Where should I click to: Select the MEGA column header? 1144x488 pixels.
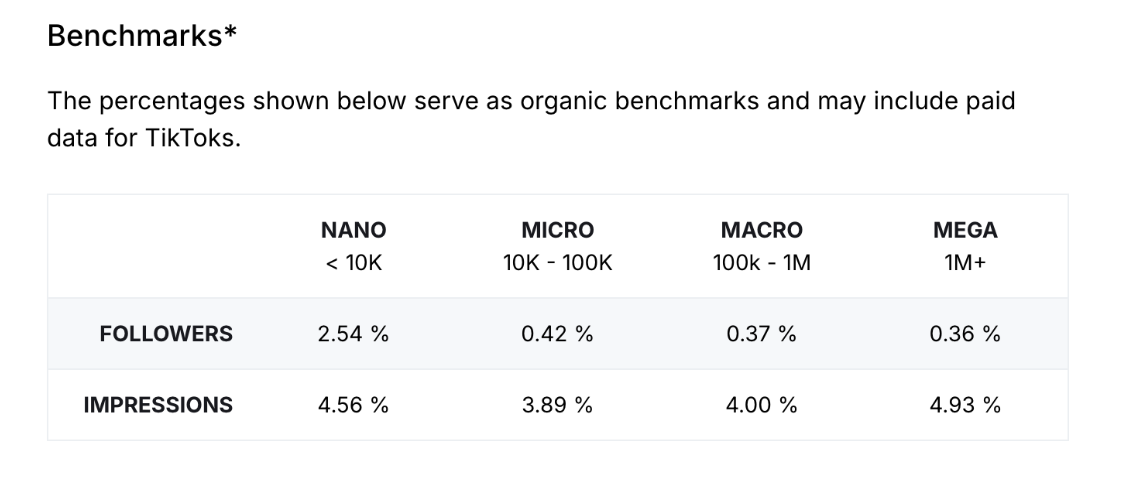965,230
